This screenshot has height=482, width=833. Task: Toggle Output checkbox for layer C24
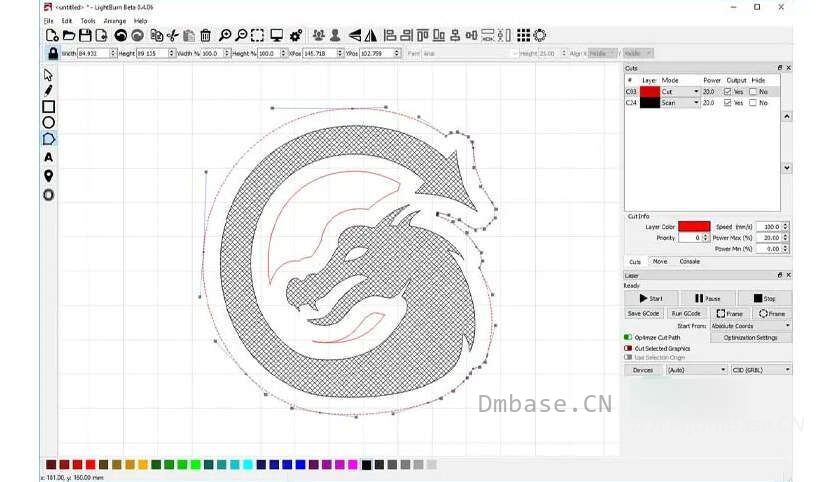click(727, 103)
